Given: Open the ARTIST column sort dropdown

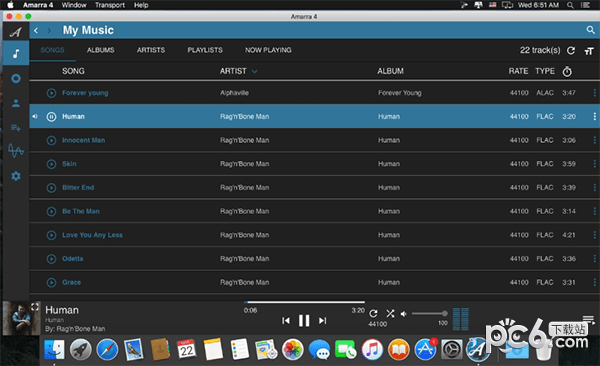Looking at the screenshot, I should pos(255,71).
